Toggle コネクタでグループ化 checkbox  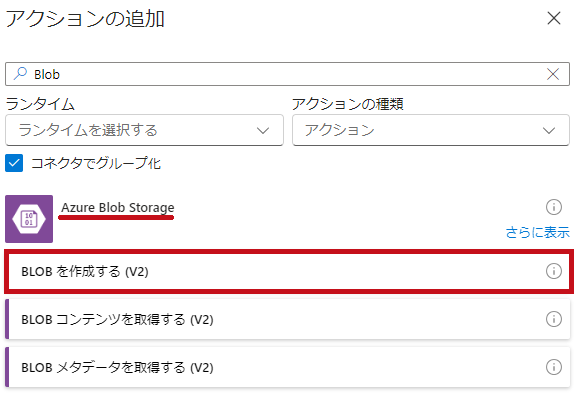point(14,163)
